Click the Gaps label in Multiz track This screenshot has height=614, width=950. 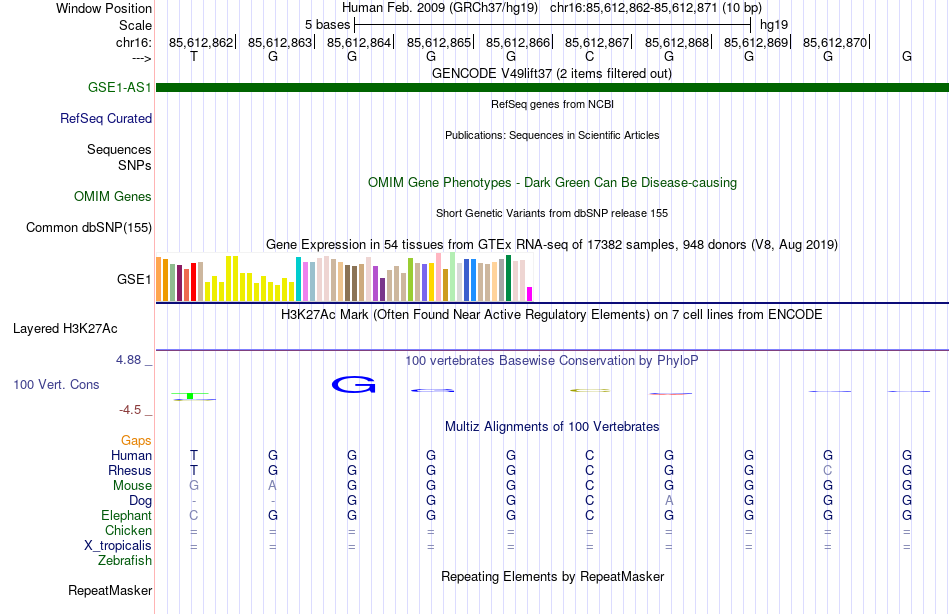(x=136, y=441)
